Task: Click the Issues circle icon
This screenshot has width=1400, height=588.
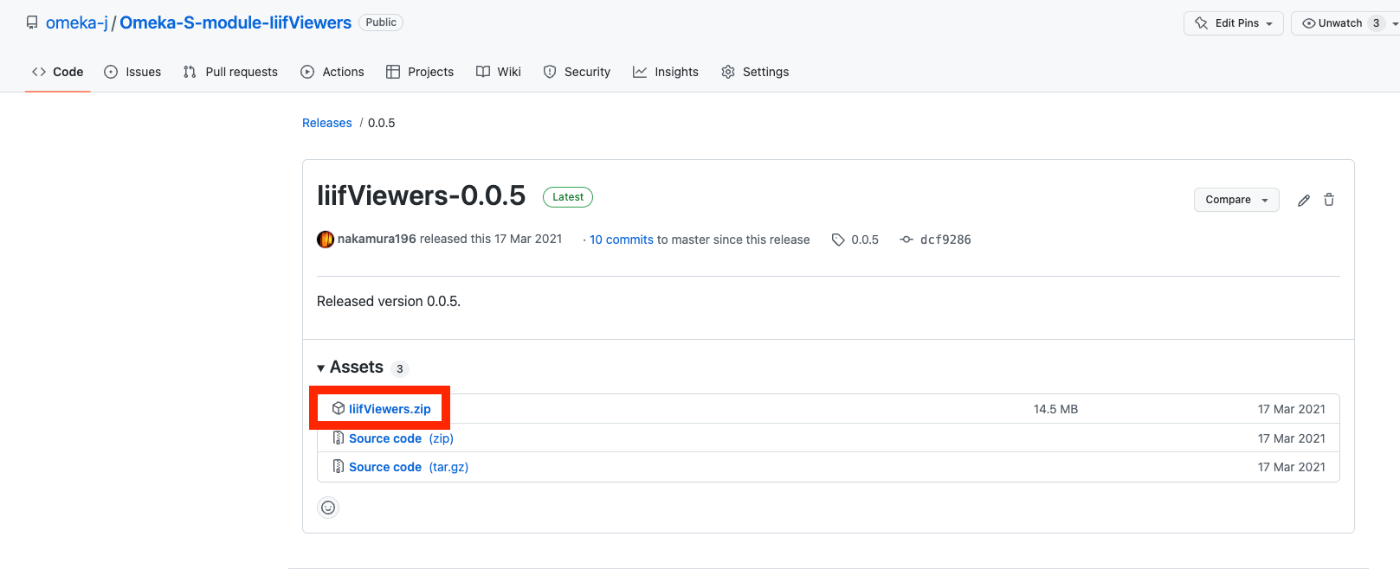Action: [x=111, y=72]
